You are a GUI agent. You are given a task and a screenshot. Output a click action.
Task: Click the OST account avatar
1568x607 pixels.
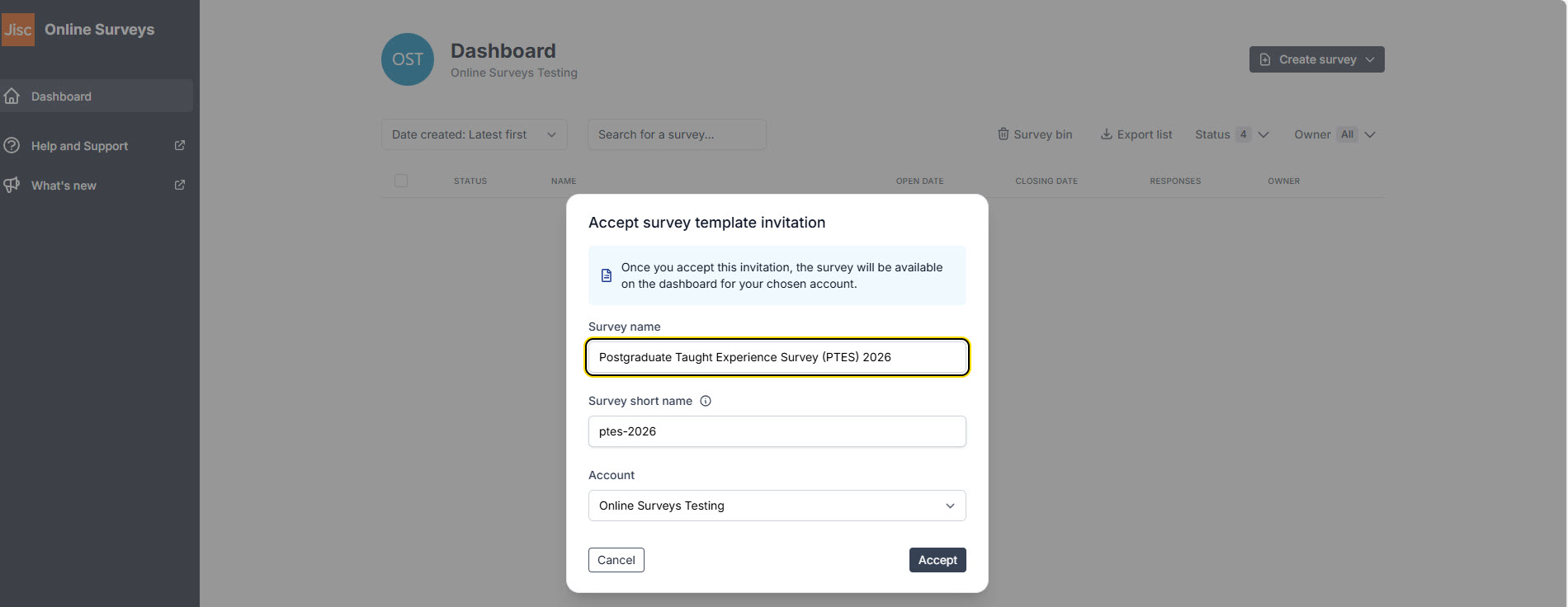point(407,59)
